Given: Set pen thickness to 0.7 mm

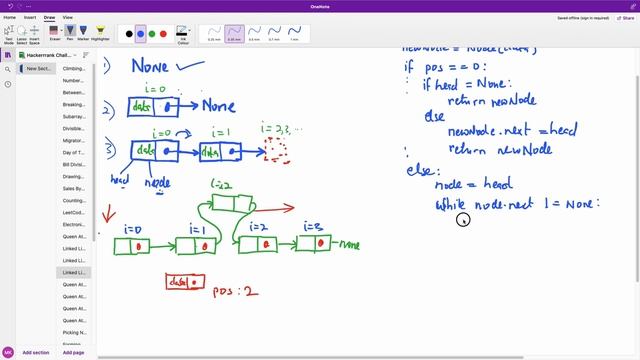Looking at the screenshot, I should point(274,34).
